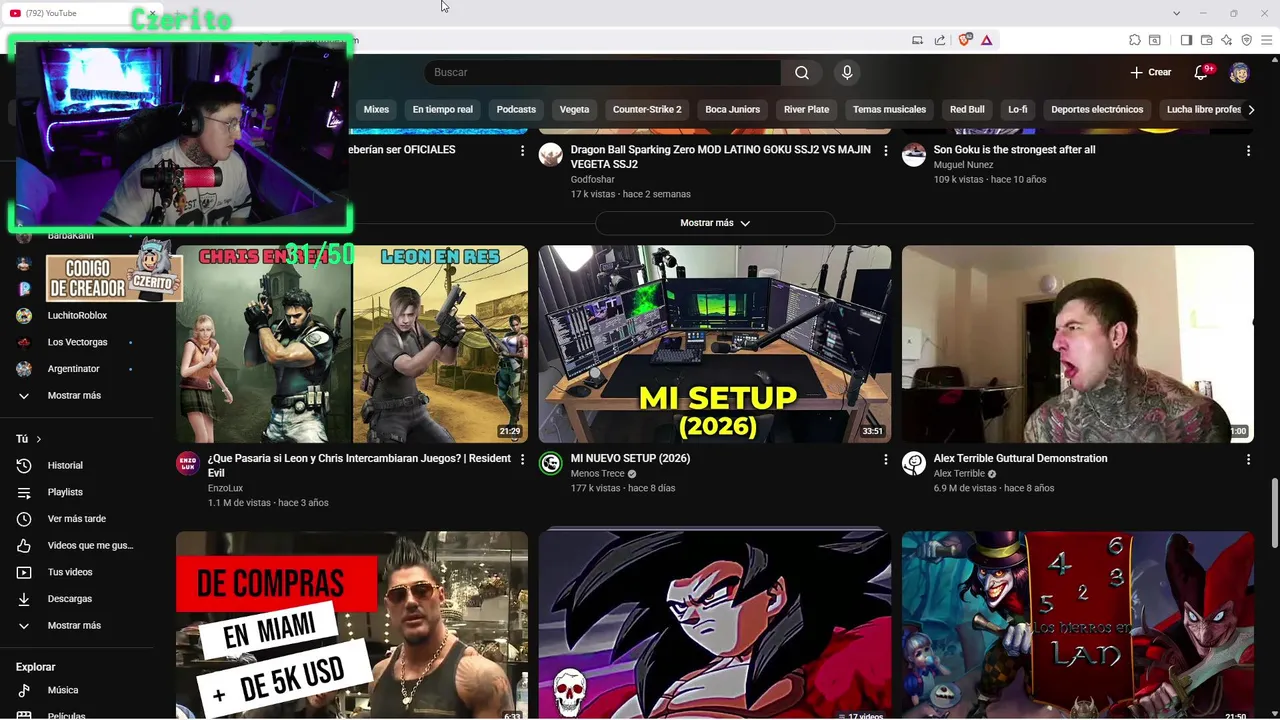The width and height of the screenshot is (1280, 720).
Task: Click the tab search icon in toolbar
Action: click(x=1154, y=40)
